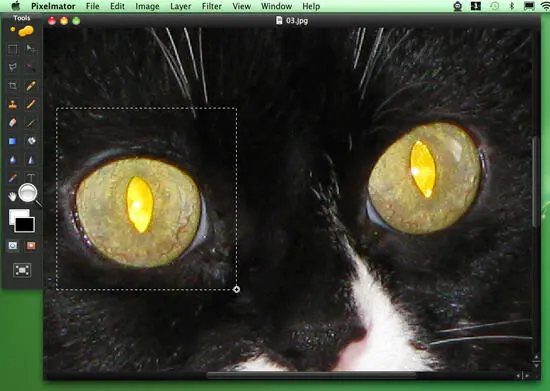Select the Move tool
The image size is (550, 391).
coord(31,49)
